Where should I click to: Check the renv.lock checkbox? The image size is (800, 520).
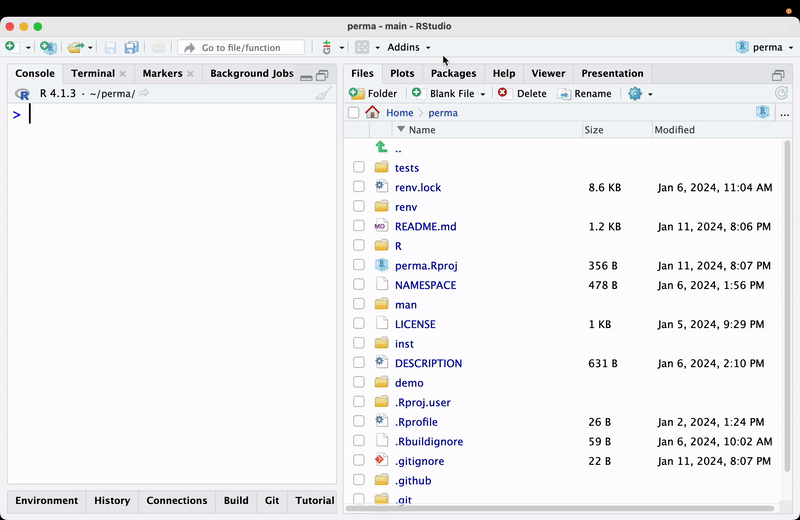[359, 187]
